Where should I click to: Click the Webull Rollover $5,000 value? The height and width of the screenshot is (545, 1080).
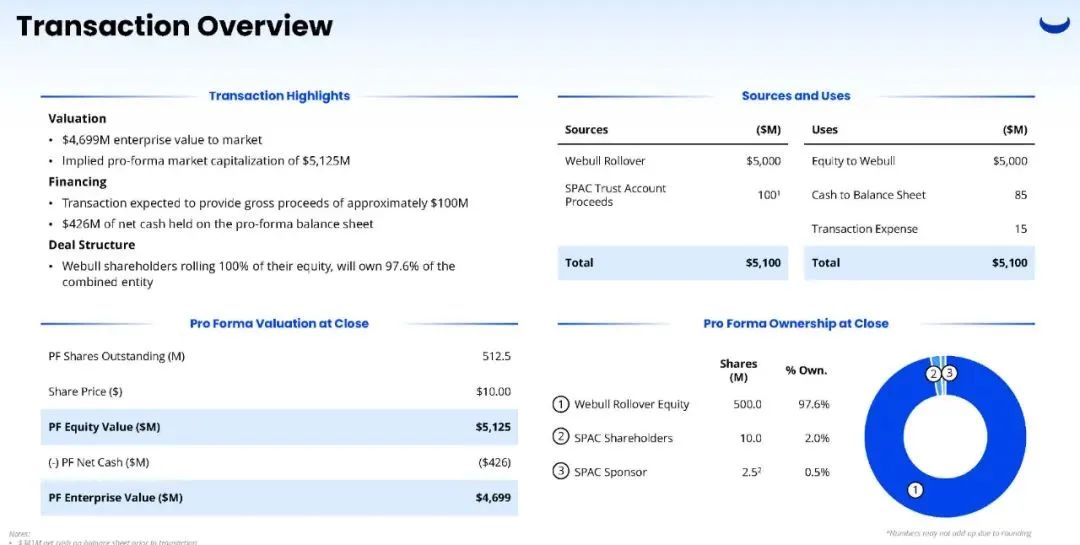point(763,161)
